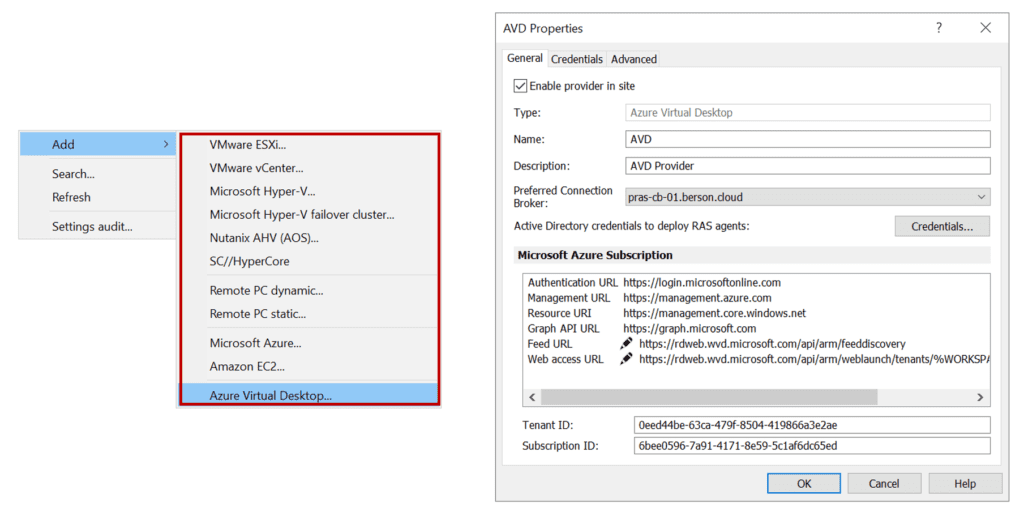
Task: Click the horizontal scrollbar in subscription list
Action: pyautogui.click(x=700, y=397)
